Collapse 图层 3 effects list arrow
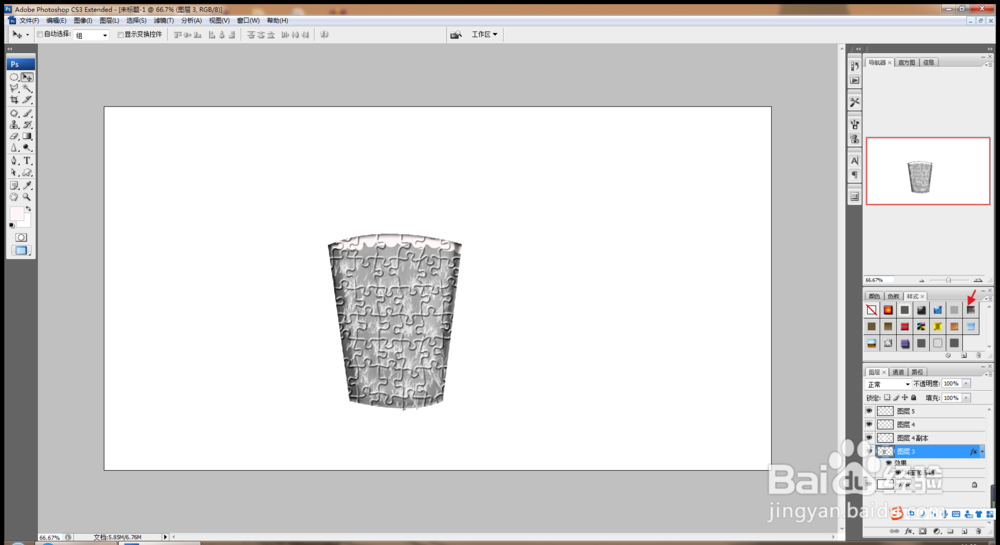This screenshot has width=1000, height=545. click(982, 451)
